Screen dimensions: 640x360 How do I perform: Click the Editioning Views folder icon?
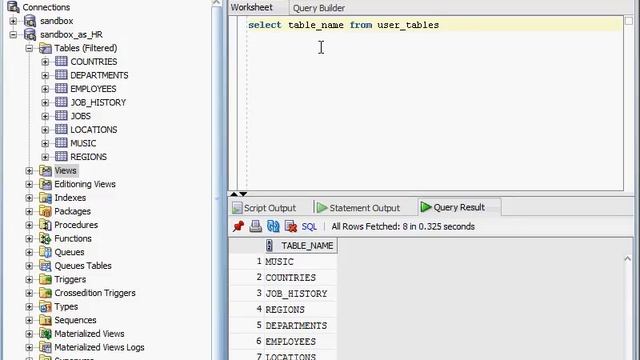pyautogui.click(x=45, y=184)
